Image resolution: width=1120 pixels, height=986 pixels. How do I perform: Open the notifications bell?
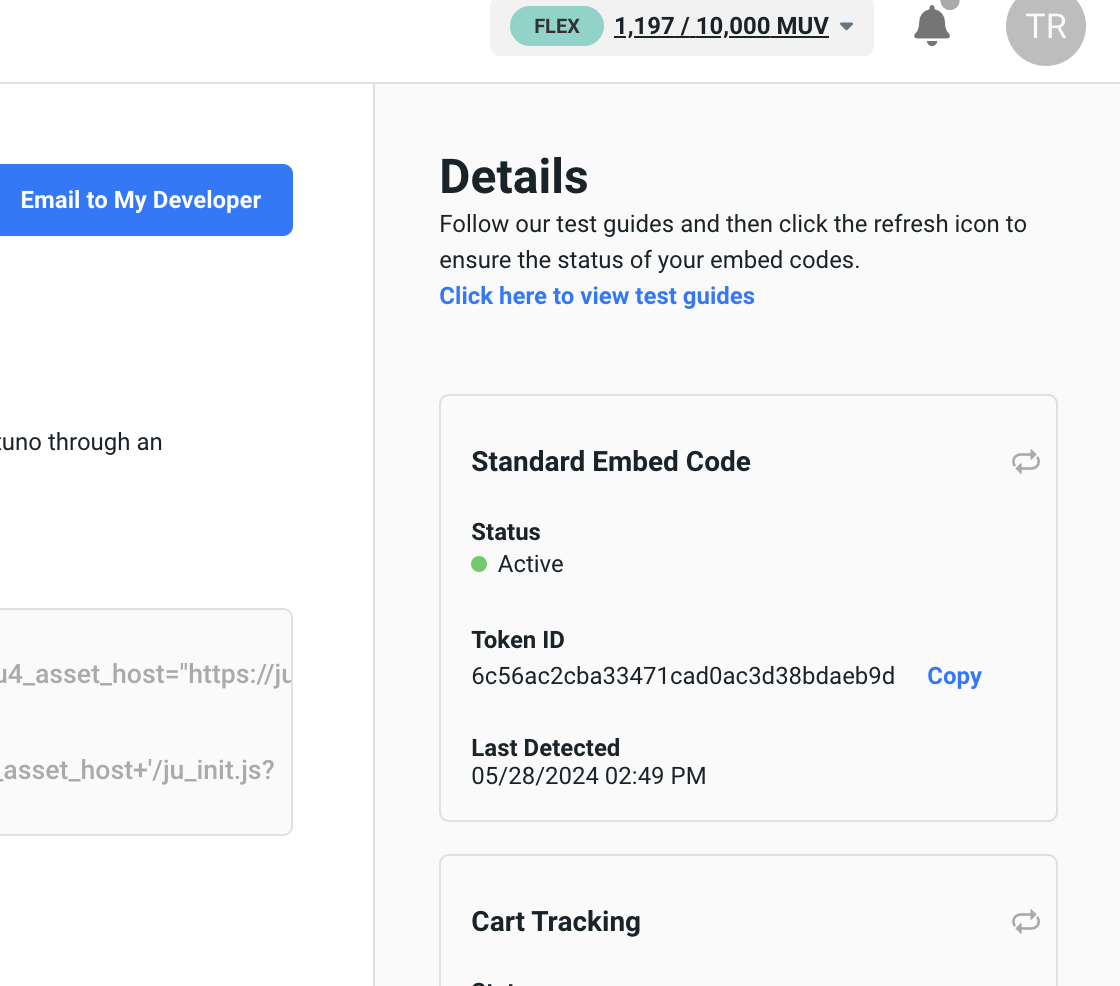931,26
